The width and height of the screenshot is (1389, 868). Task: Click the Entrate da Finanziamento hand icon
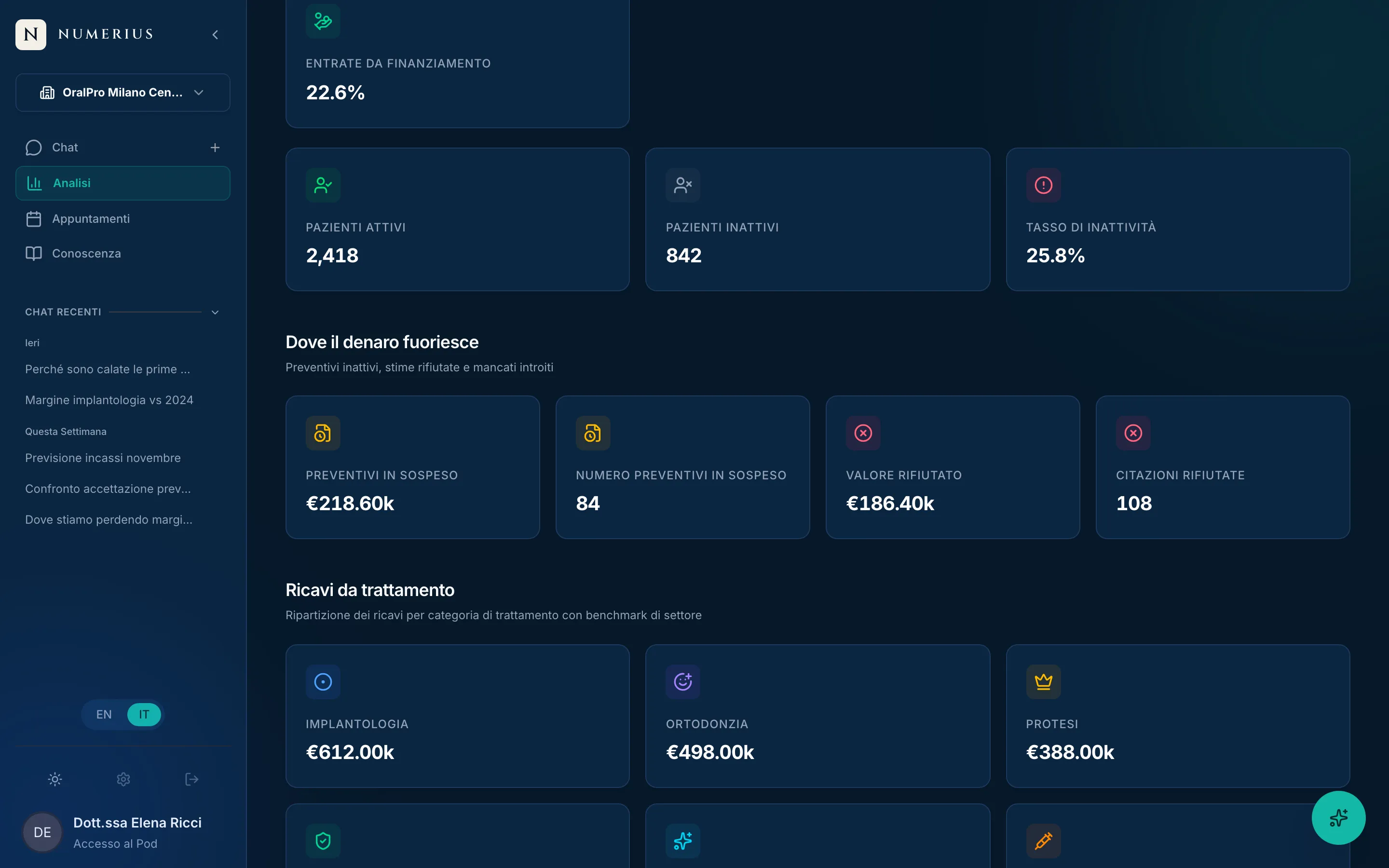323,21
